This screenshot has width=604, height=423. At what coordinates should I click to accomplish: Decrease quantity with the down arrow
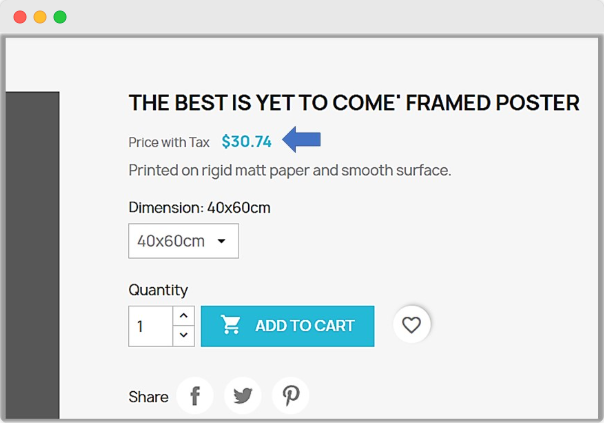coord(183,336)
